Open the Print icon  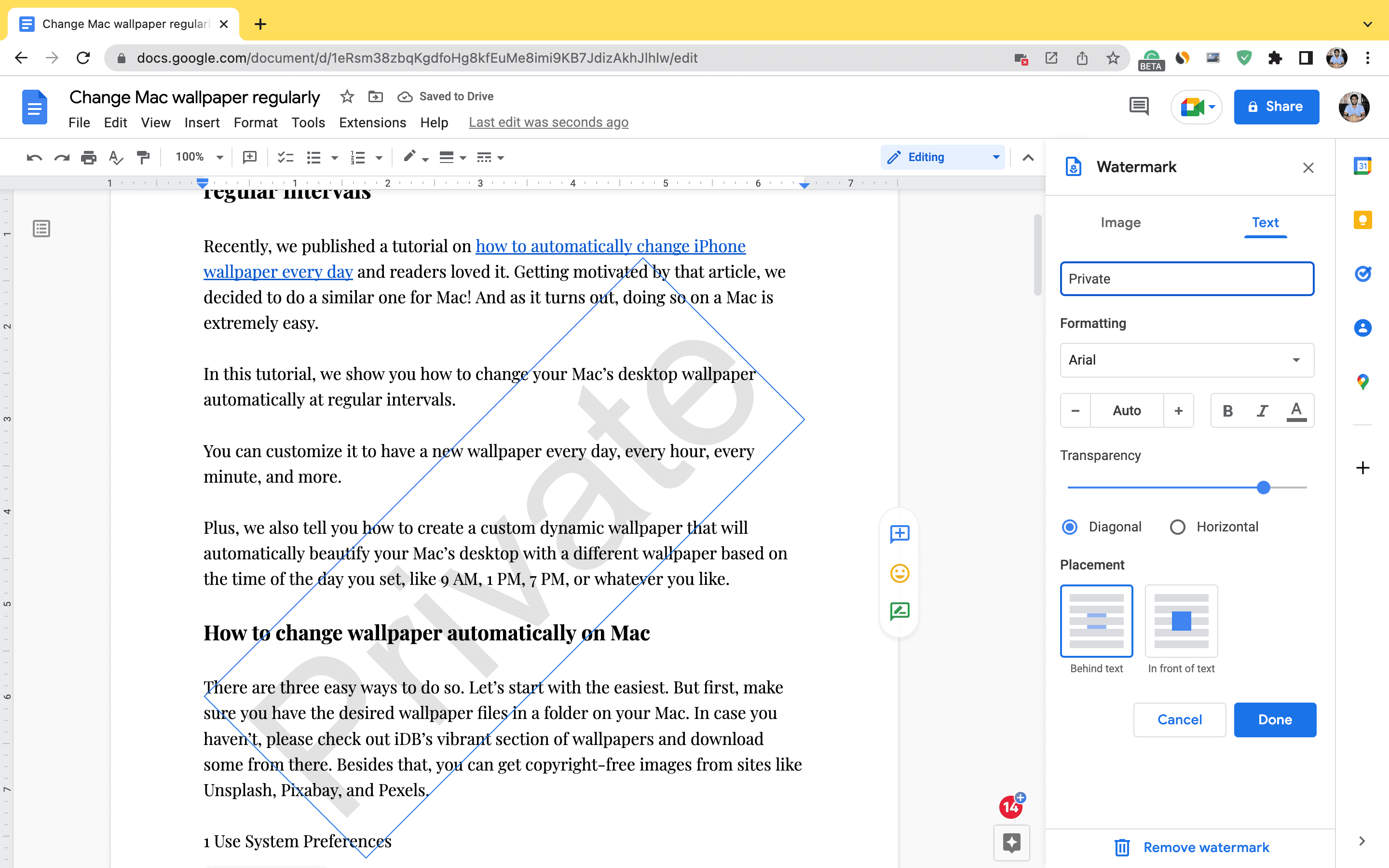[89, 157]
